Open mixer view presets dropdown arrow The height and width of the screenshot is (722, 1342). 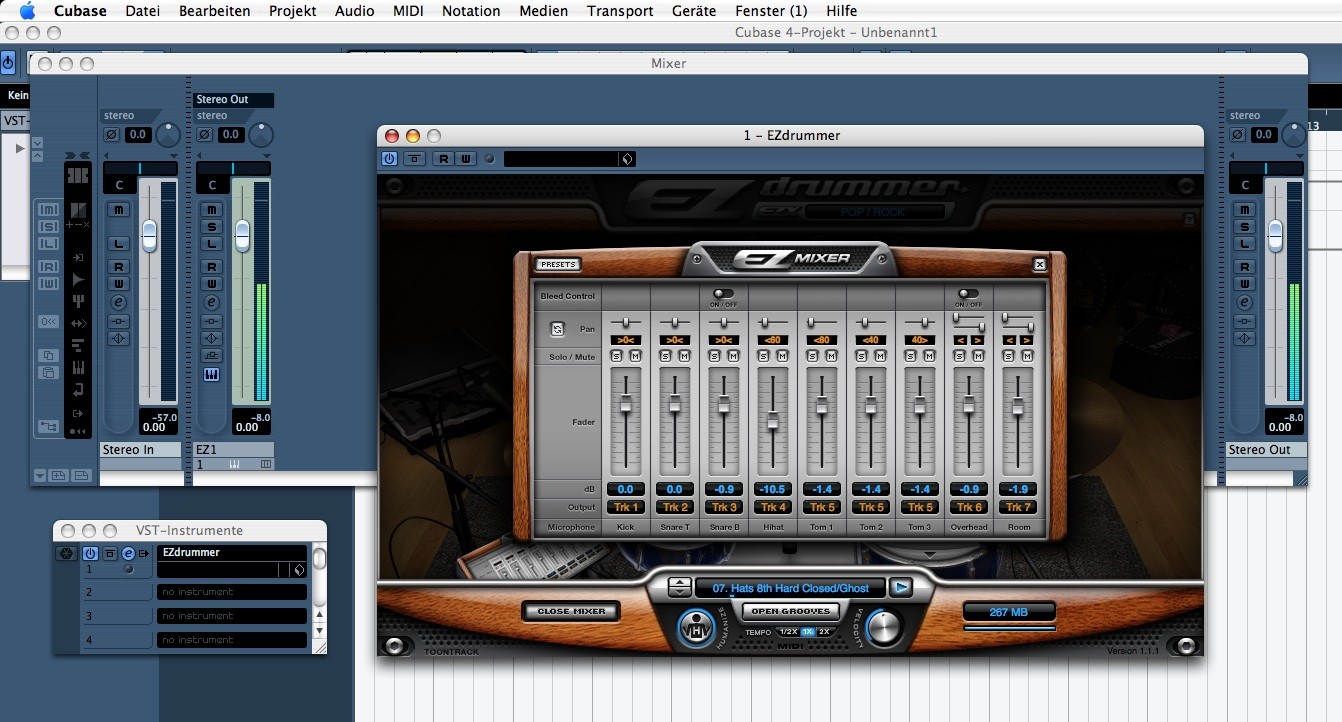coord(39,475)
